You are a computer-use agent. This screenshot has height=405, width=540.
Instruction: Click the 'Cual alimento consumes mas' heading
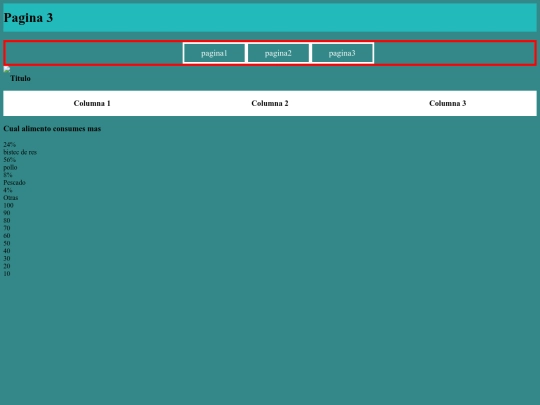pos(52,128)
